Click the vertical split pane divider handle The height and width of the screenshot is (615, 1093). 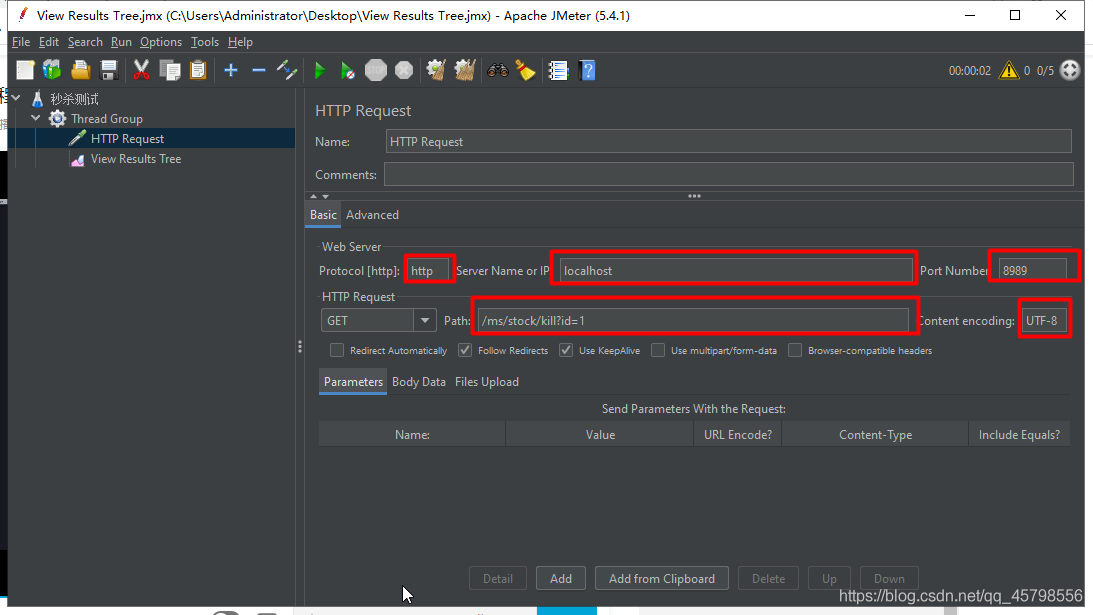click(300, 347)
